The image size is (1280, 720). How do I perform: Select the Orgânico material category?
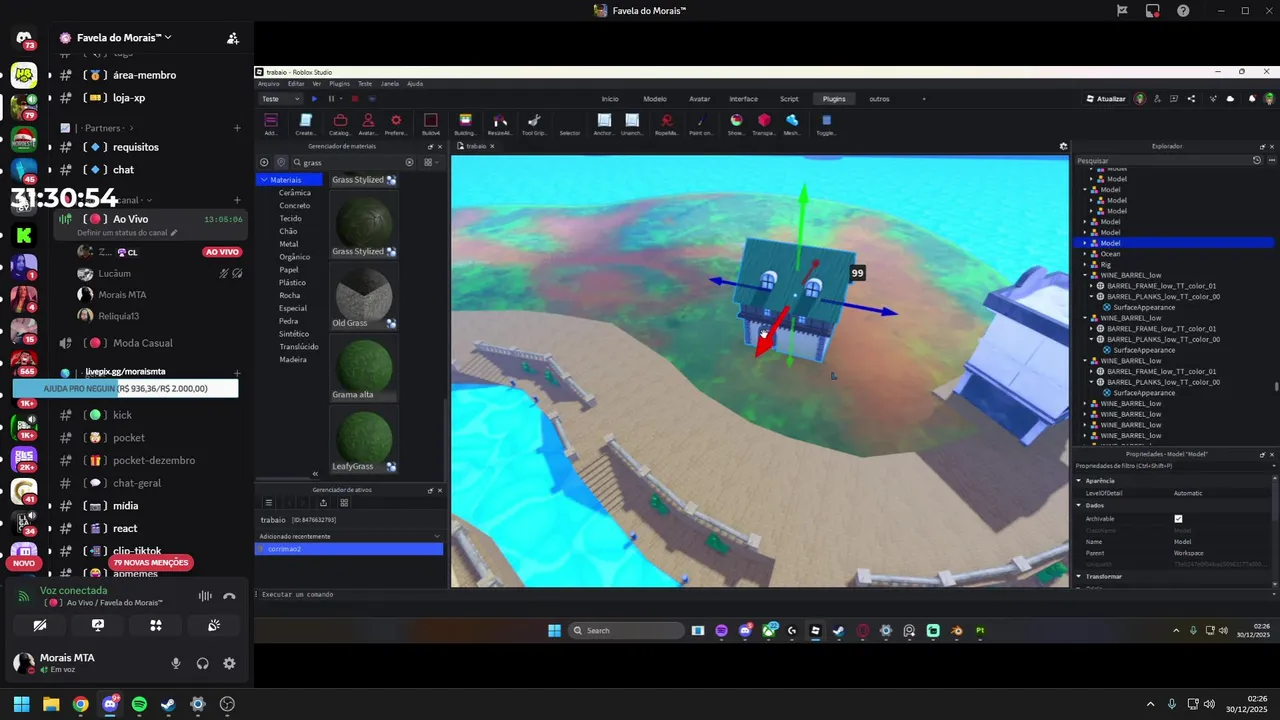(297, 257)
